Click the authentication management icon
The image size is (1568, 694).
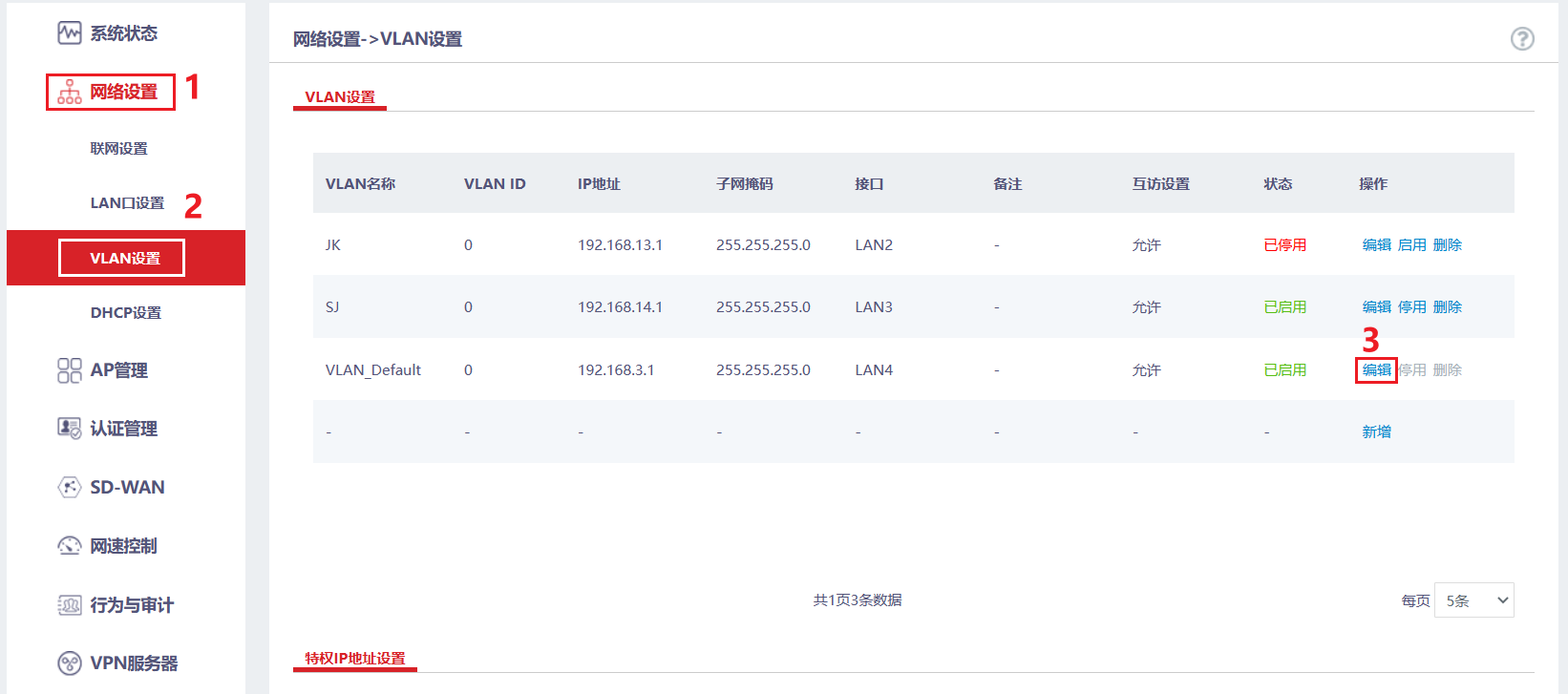(x=70, y=429)
